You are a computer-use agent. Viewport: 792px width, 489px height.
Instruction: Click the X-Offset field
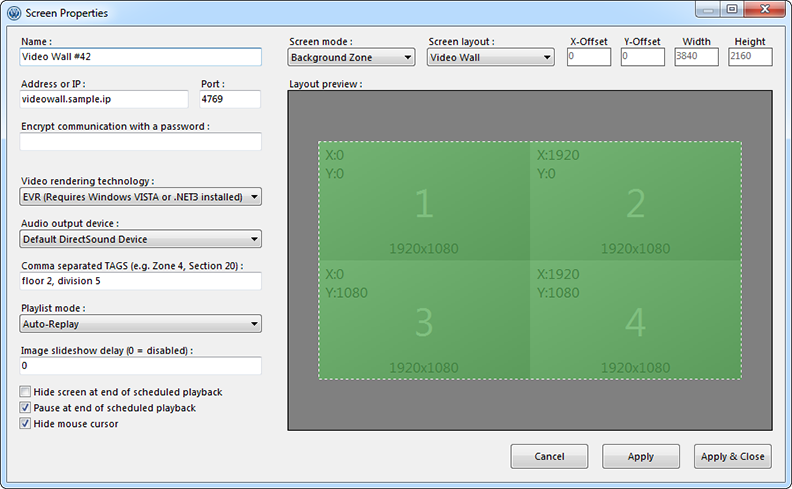tap(589, 57)
